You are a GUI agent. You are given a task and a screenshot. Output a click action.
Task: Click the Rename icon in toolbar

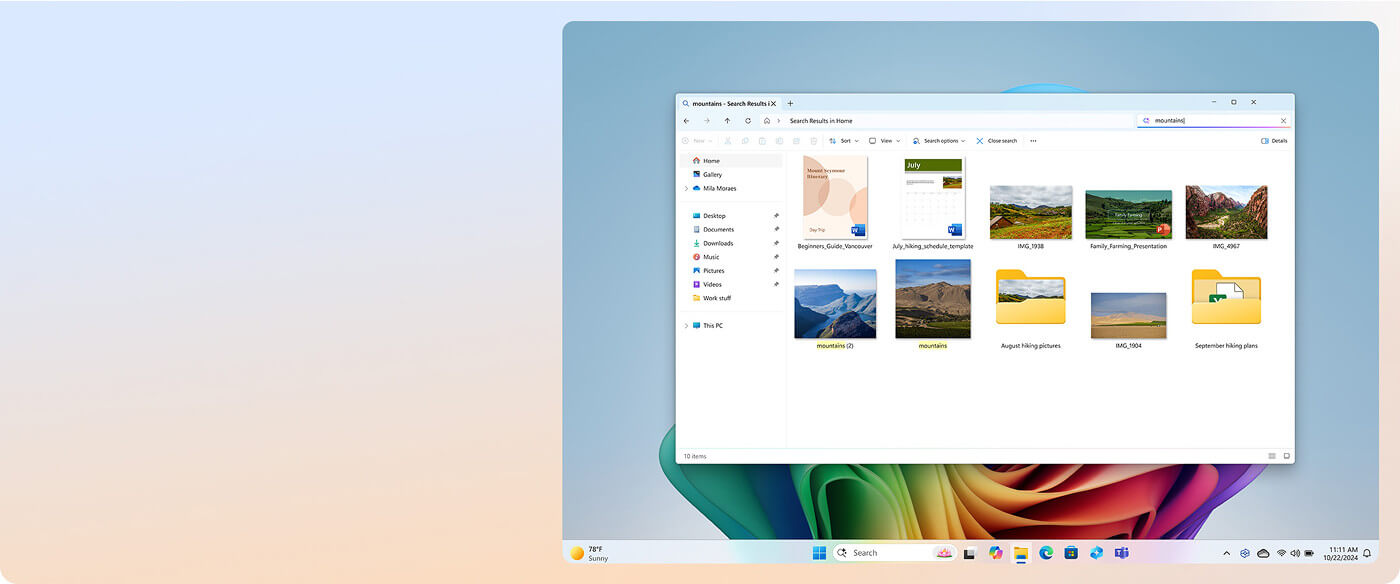click(779, 141)
